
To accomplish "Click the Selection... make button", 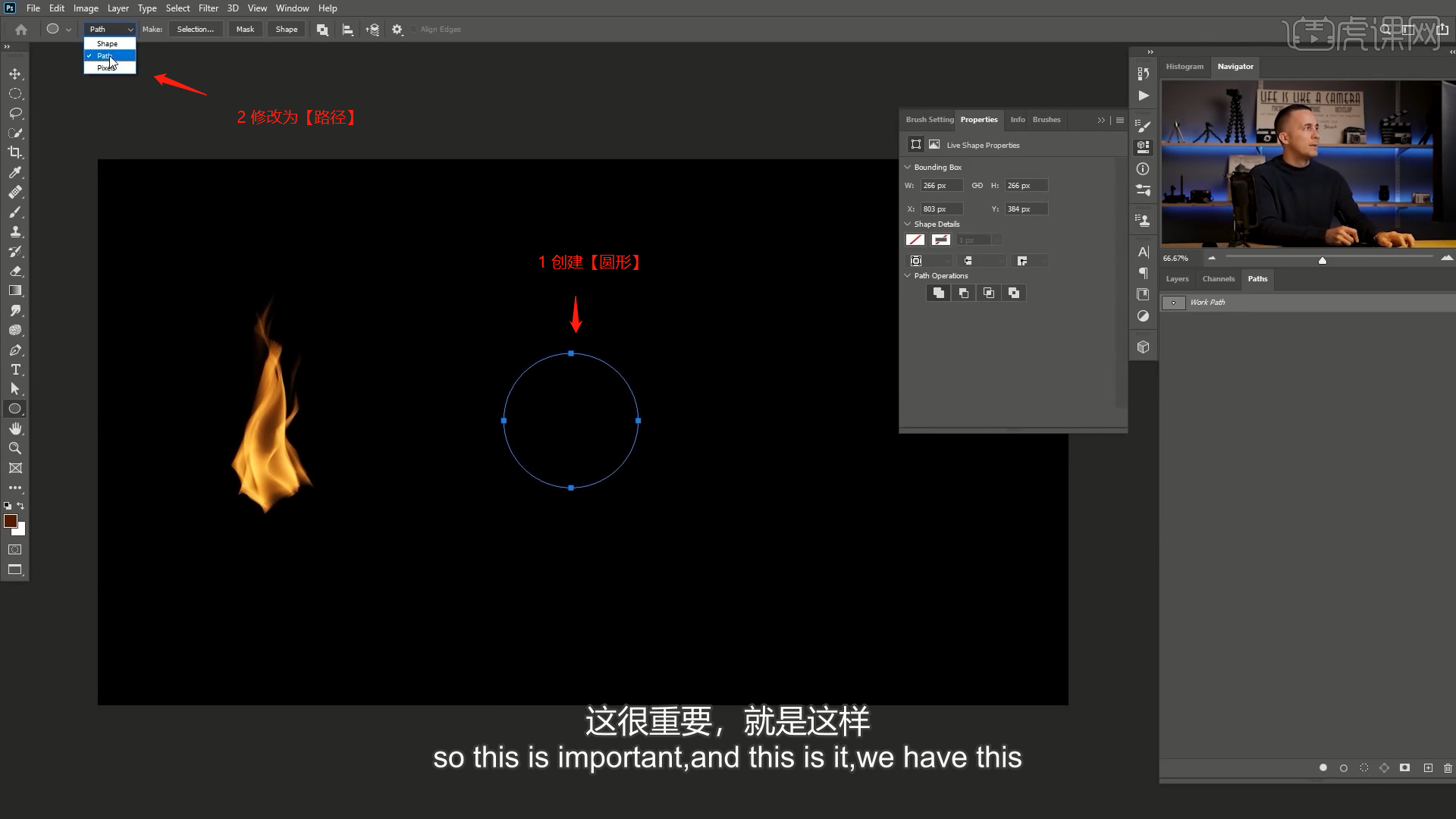I will (x=195, y=30).
